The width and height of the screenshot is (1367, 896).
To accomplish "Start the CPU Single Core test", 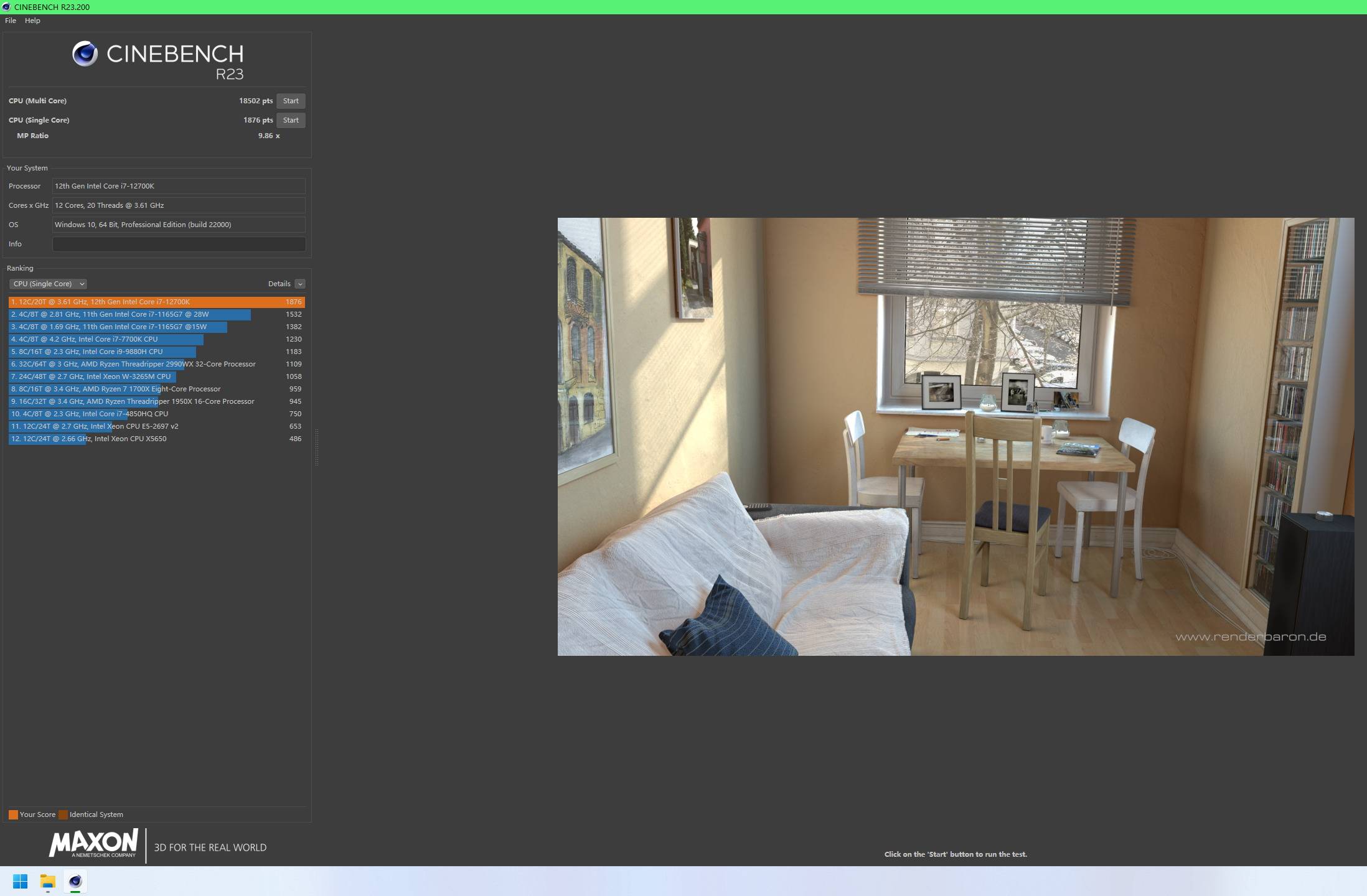I will point(291,120).
